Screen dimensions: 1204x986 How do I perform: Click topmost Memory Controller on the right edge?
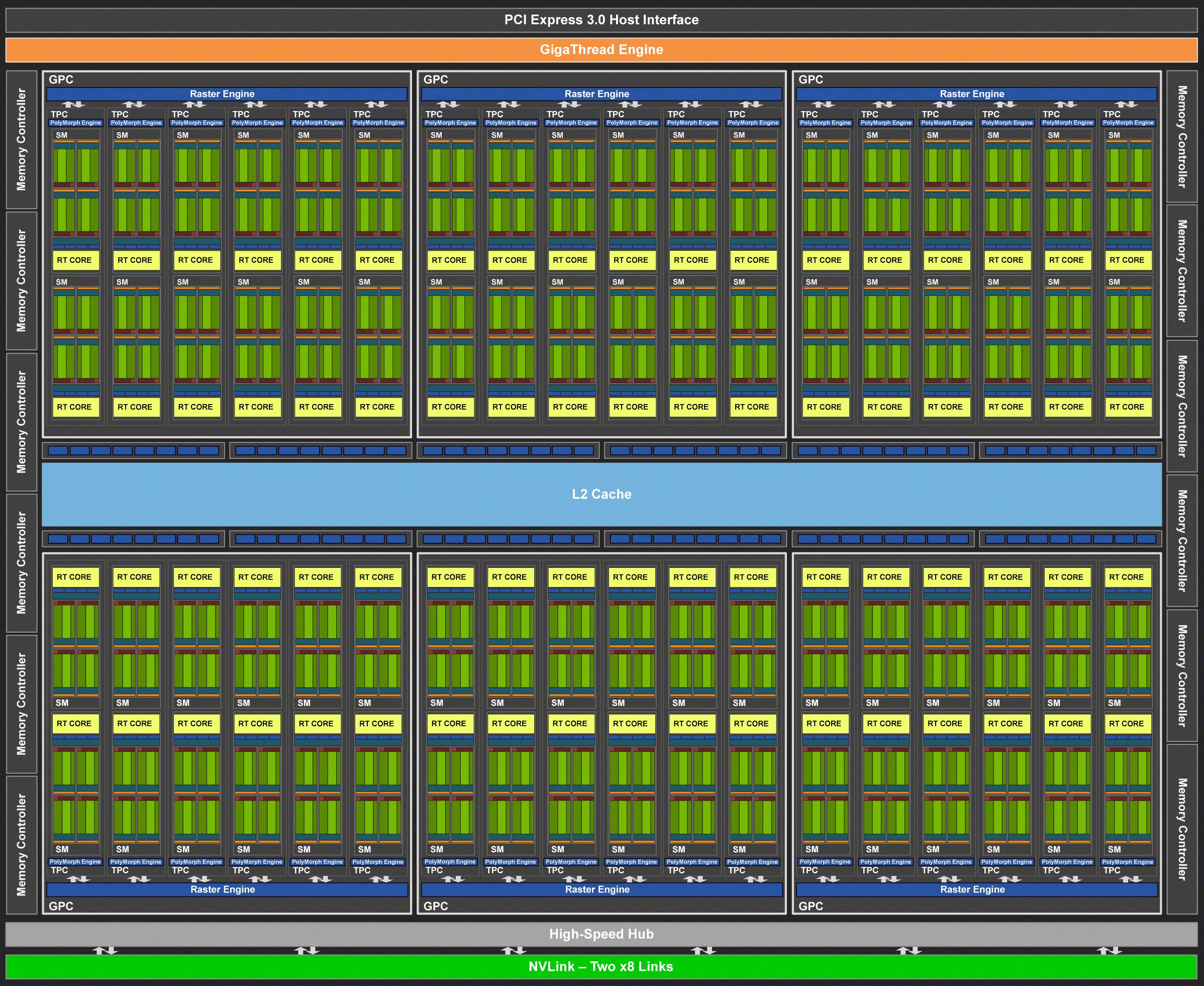click(x=1182, y=137)
